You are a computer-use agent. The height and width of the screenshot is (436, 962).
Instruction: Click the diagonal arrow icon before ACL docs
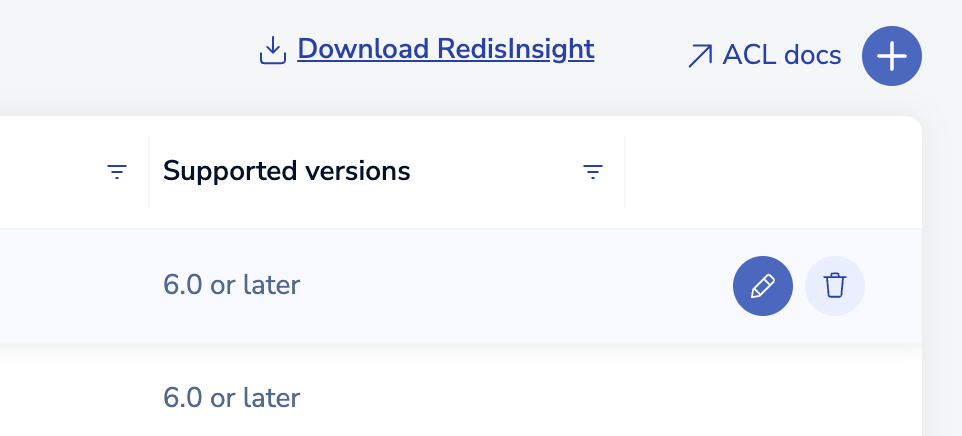pos(700,56)
